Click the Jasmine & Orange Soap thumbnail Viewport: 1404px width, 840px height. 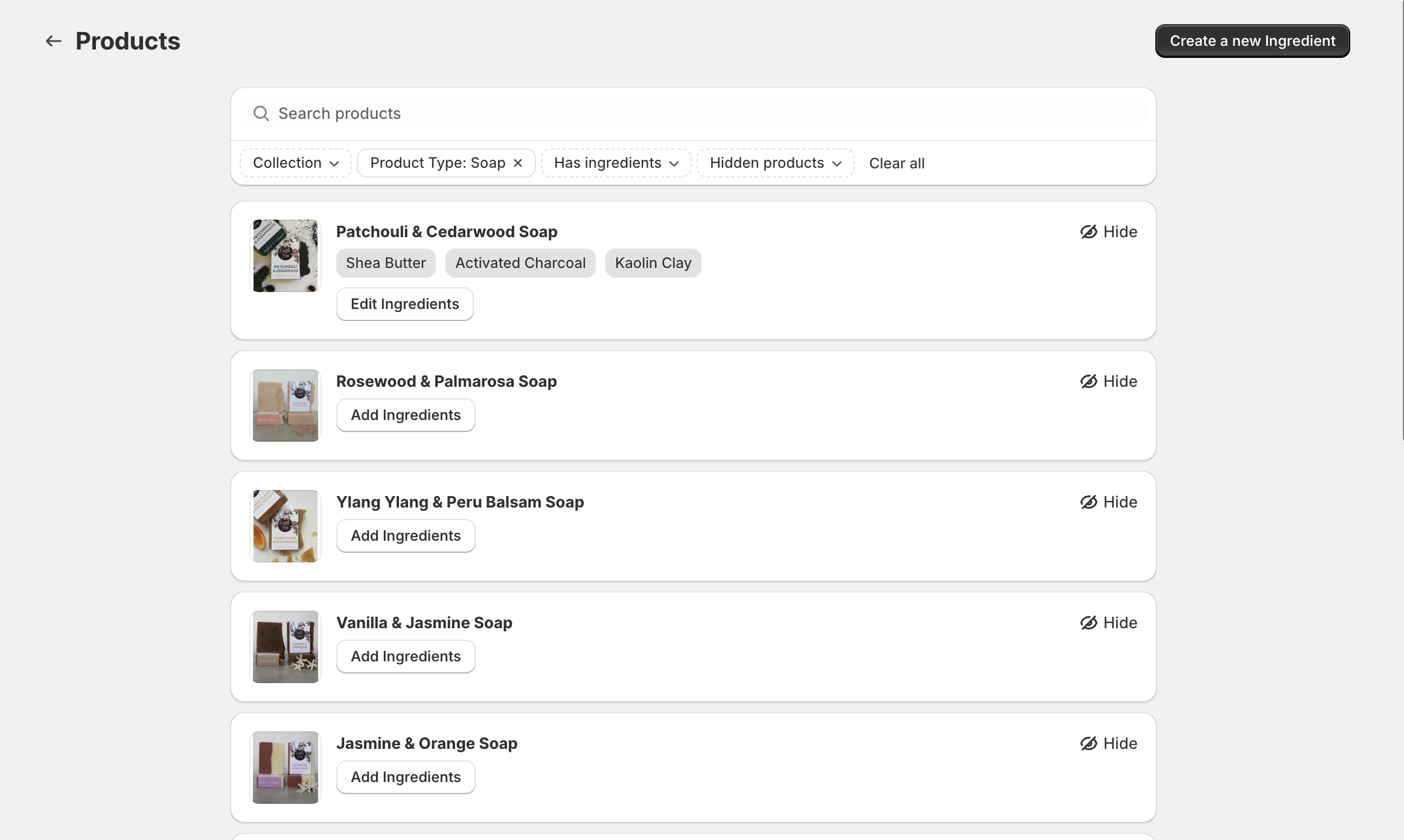click(x=286, y=768)
